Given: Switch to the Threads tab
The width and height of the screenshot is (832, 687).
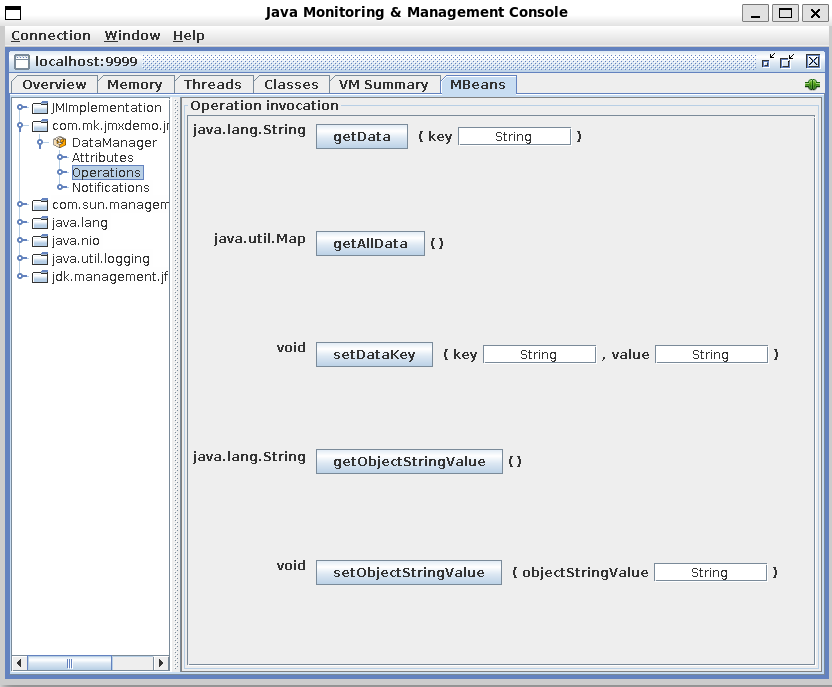Looking at the screenshot, I should pos(212,85).
